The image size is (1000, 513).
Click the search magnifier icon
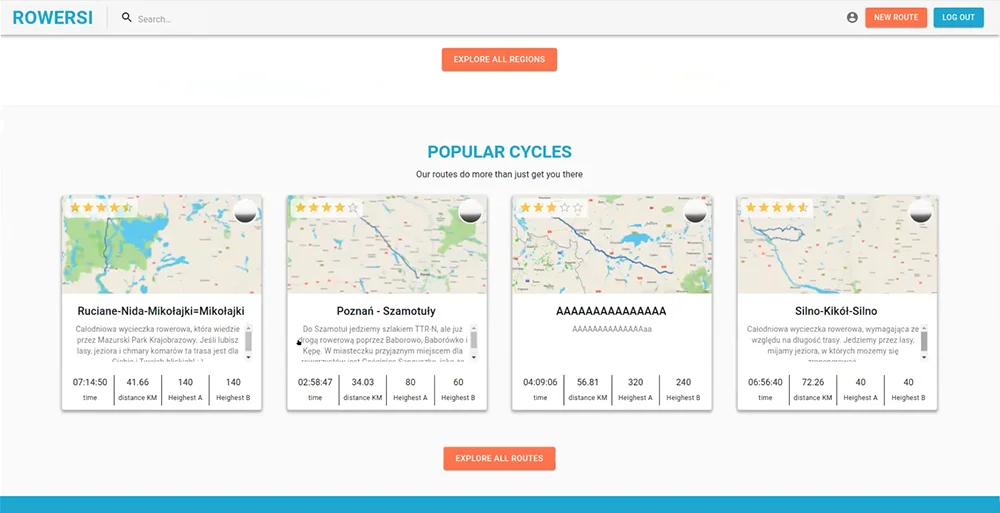(x=127, y=18)
